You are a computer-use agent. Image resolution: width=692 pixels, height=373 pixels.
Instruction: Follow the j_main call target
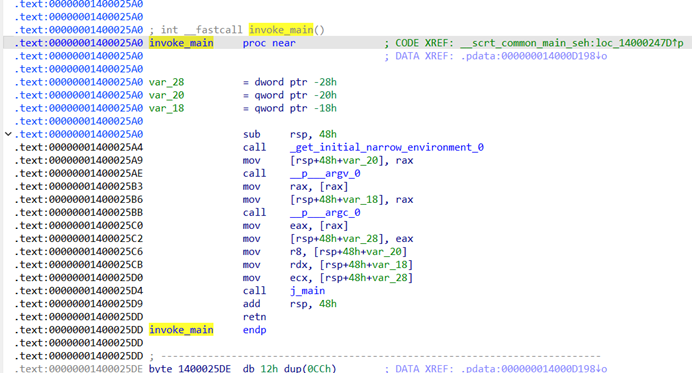tap(307, 291)
